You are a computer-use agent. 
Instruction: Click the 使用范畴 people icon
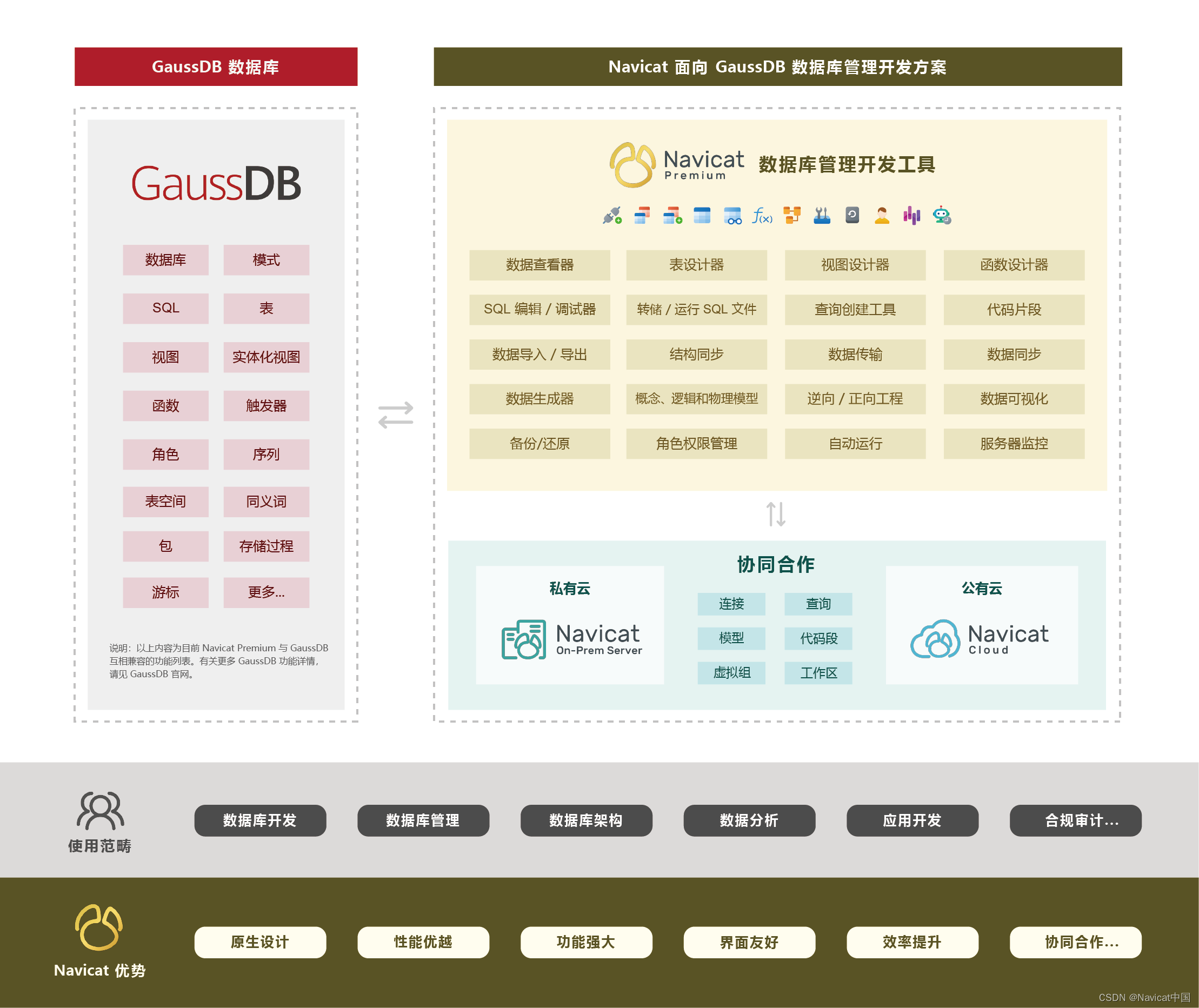(x=100, y=810)
